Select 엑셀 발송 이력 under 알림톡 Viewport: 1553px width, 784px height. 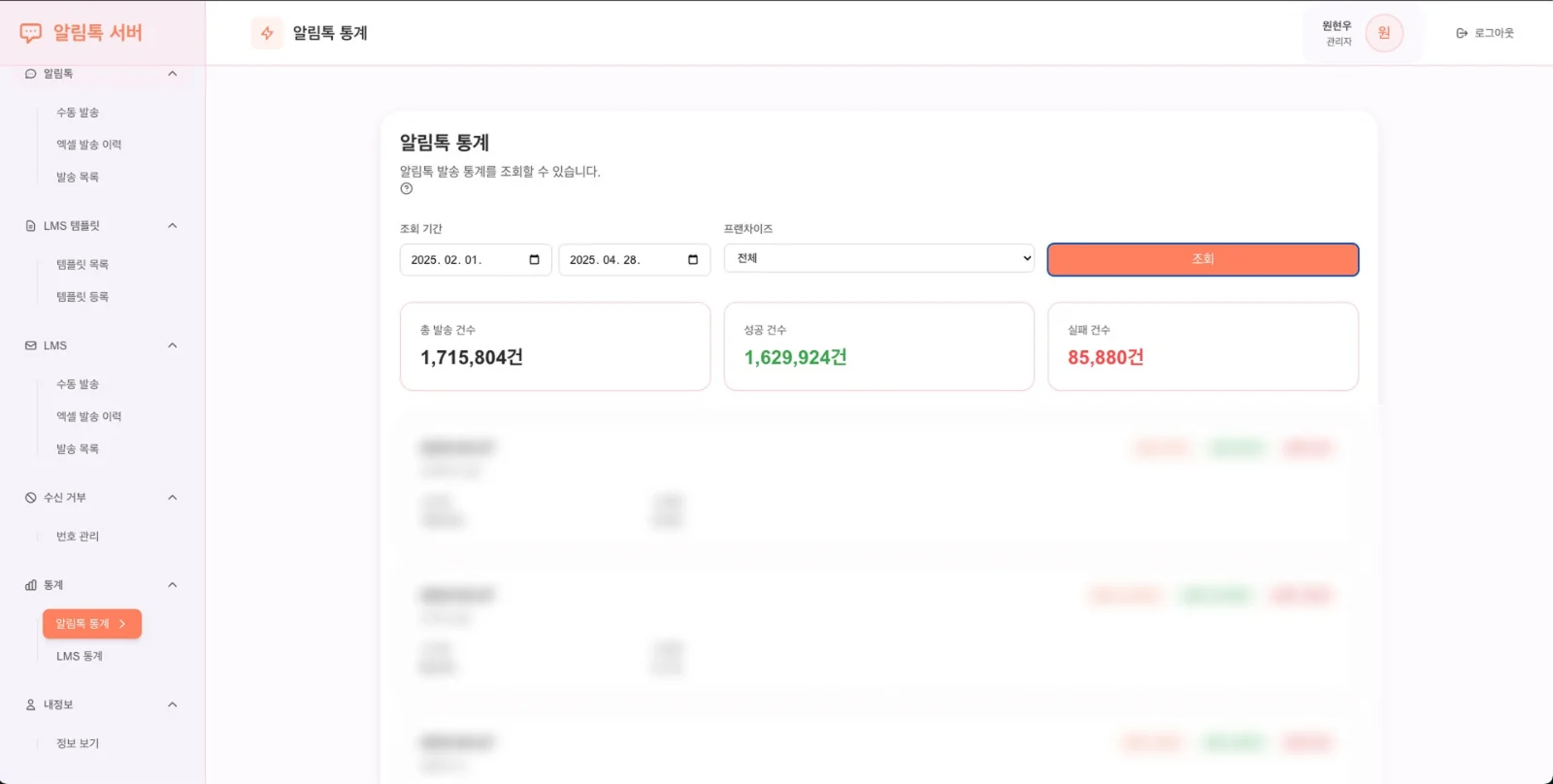pos(89,145)
